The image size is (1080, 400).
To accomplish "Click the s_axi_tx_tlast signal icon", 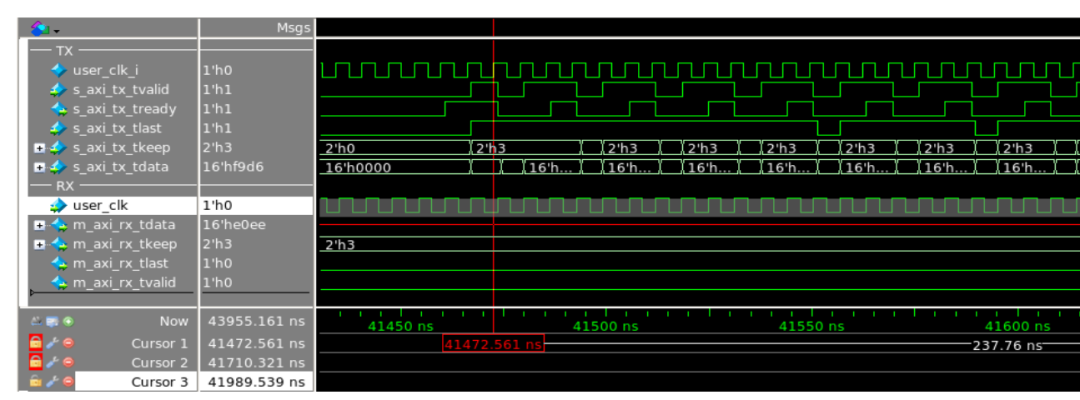I will (x=58, y=128).
